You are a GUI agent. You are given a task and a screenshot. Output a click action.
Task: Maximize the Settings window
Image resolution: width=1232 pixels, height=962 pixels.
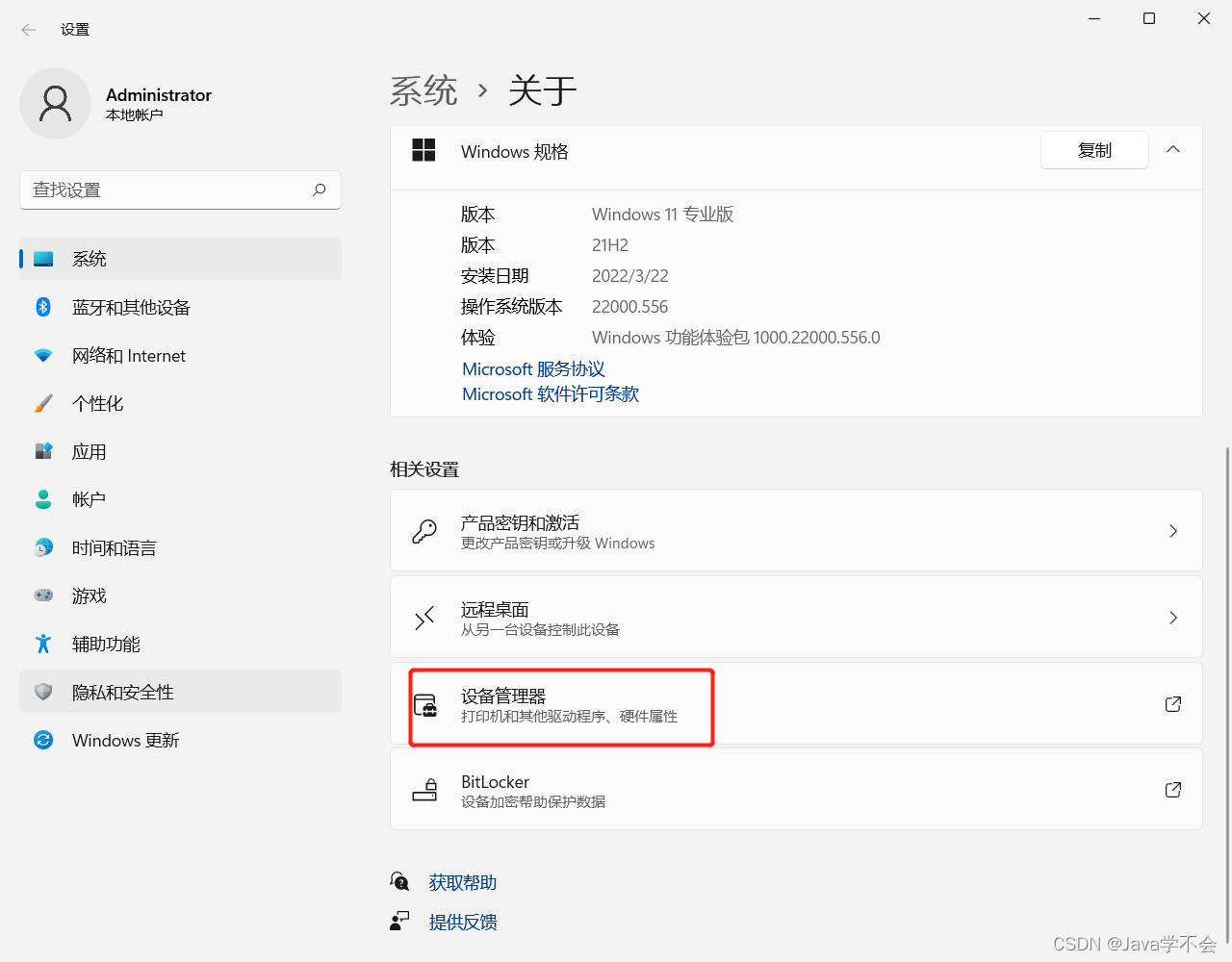[1149, 18]
